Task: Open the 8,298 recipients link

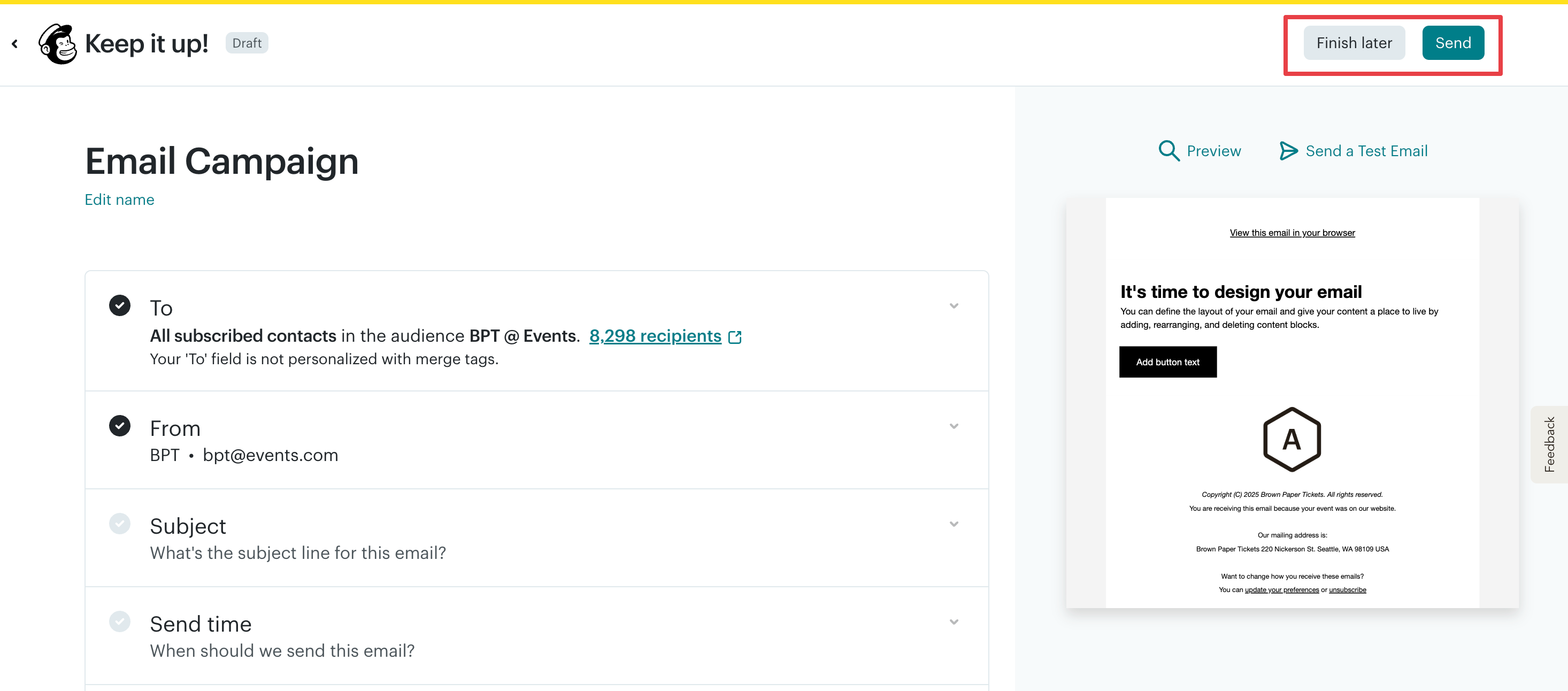Action: [x=655, y=336]
